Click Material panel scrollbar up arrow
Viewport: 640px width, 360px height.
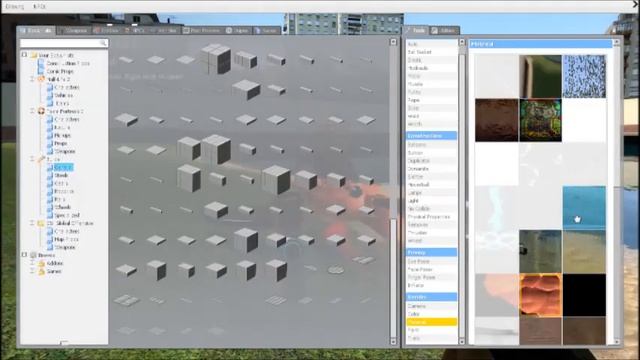[x=616, y=42]
